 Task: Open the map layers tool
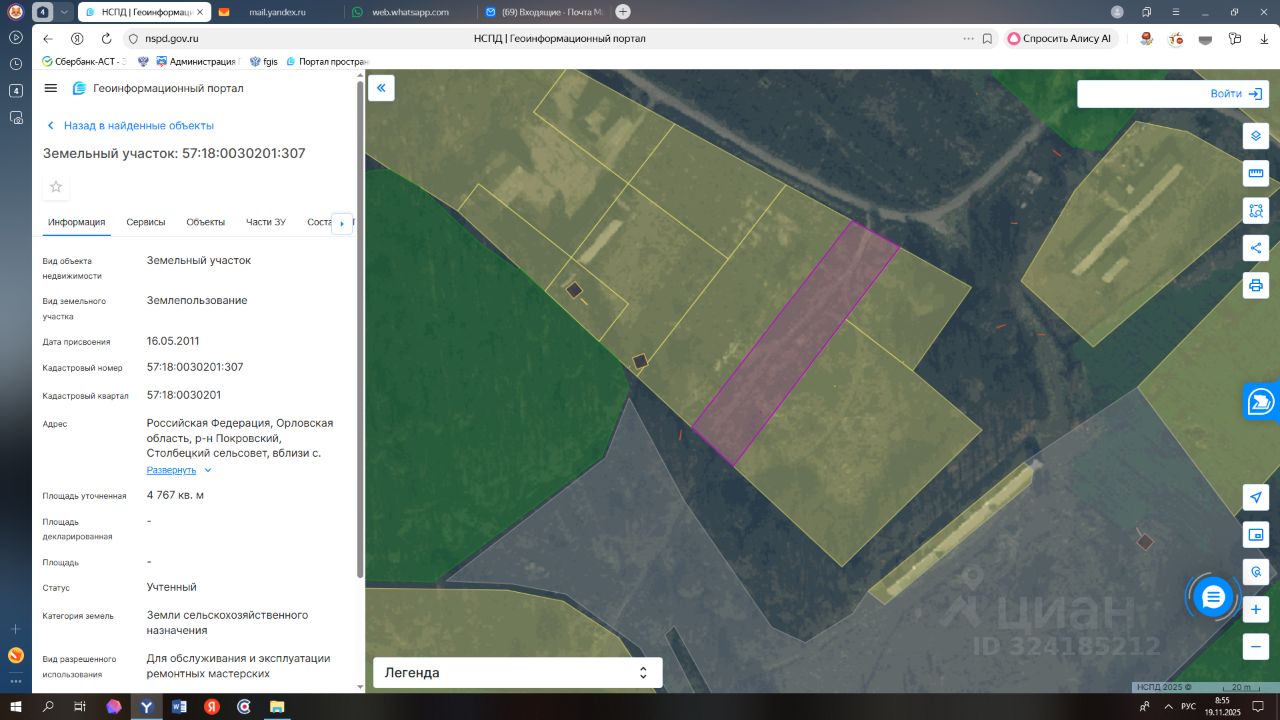pos(1256,136)
